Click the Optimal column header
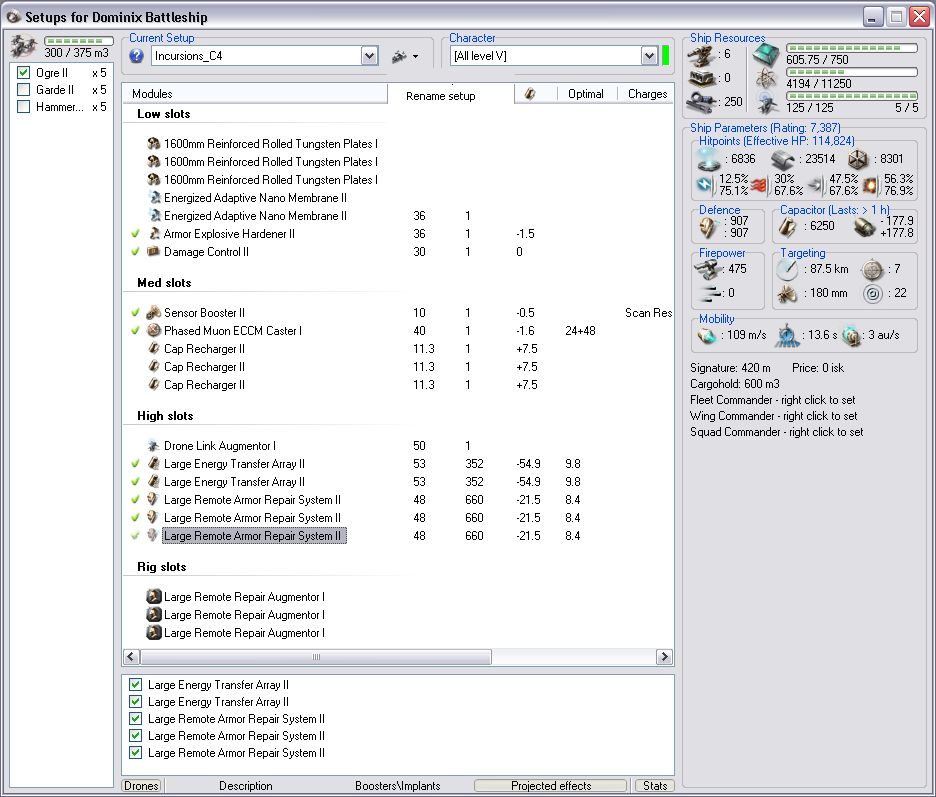The height and width of the screenshot is (797, 936). pyautogui.click(x=586, y=94)
